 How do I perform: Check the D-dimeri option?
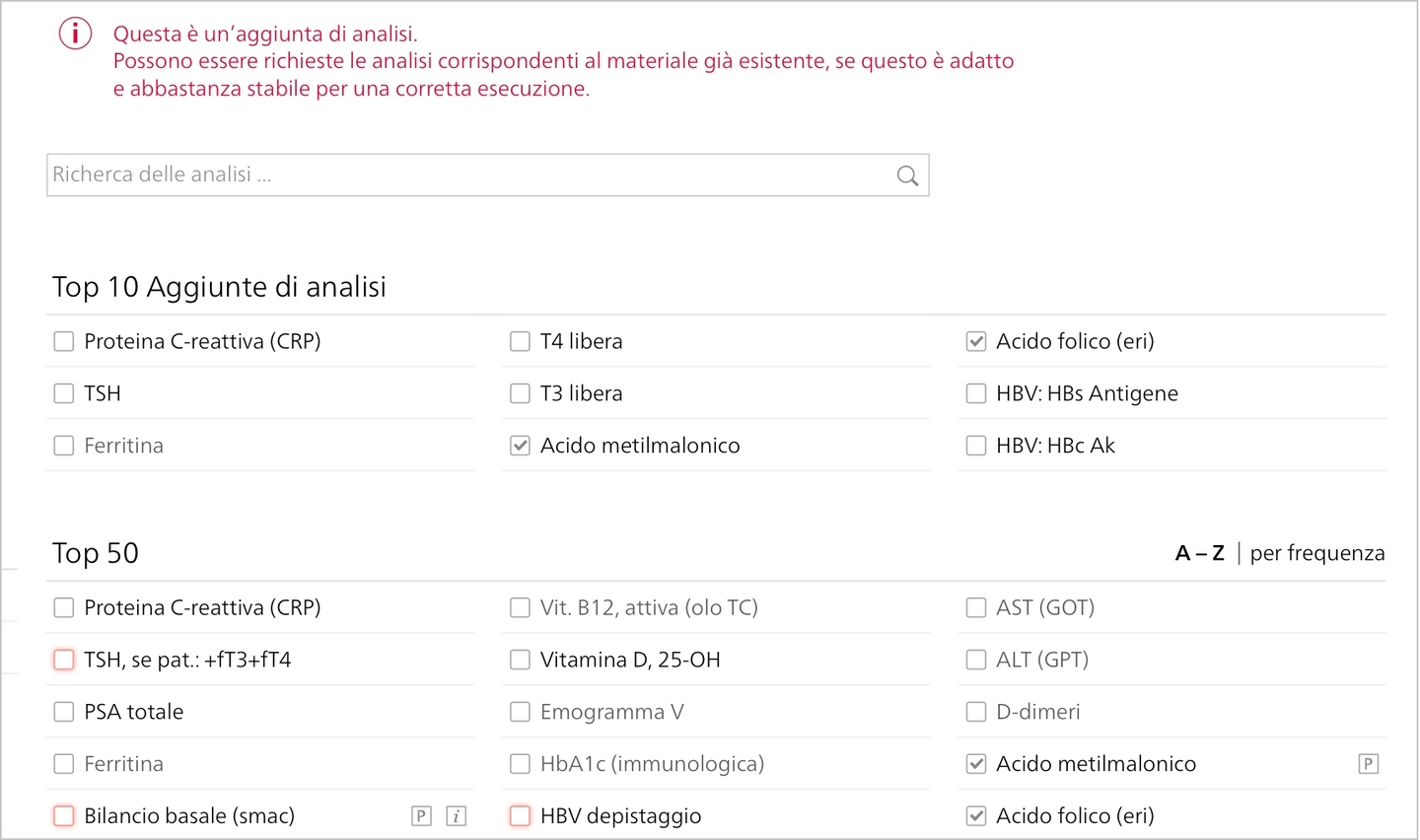point(976,712)
